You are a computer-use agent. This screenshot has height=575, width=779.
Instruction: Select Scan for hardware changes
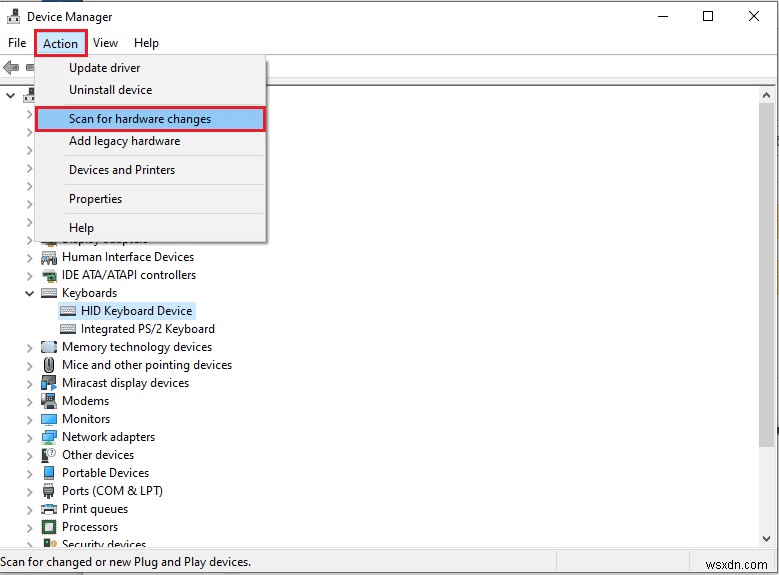150,119
